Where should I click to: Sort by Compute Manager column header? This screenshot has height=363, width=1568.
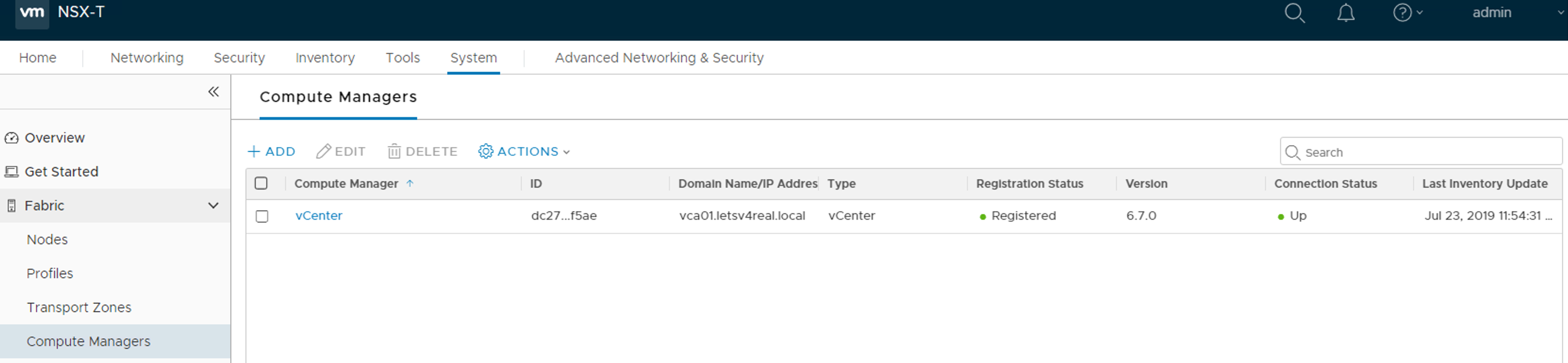346,184
